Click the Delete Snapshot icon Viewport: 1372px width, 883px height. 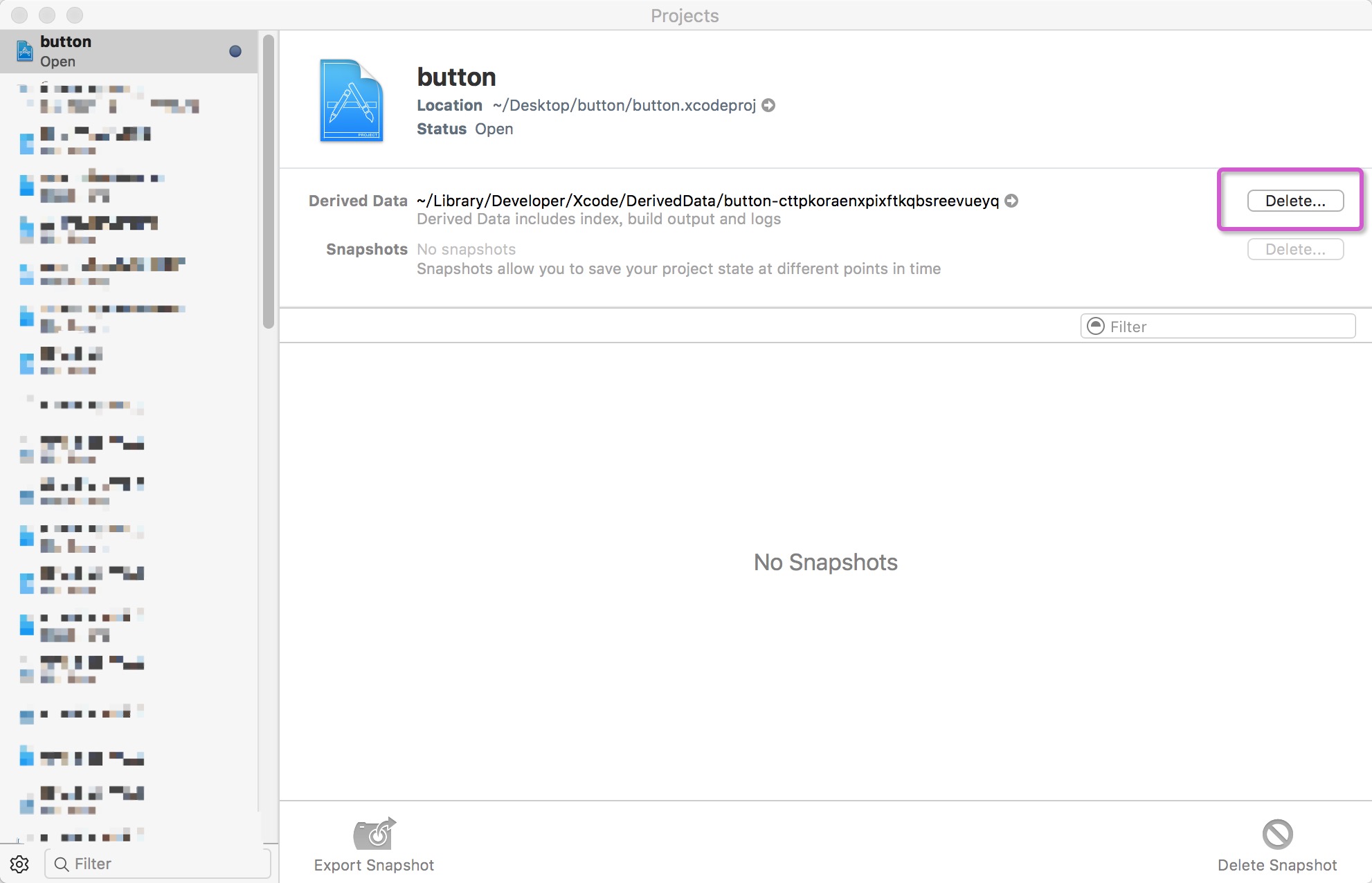click(1277, 834)
